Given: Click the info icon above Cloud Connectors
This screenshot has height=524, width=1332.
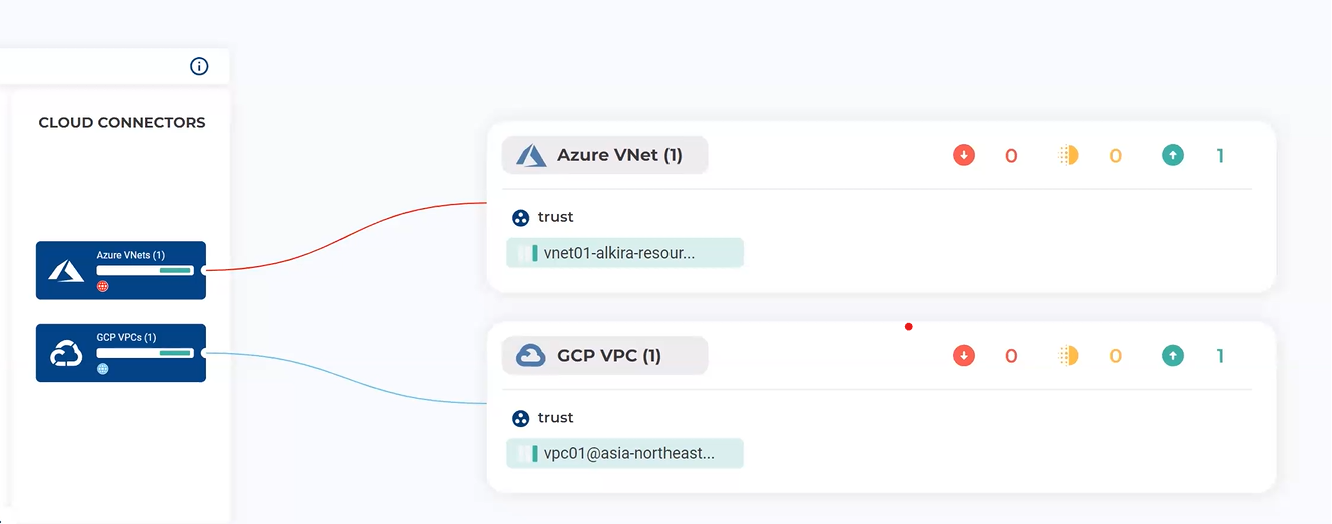Looking at the screenshot, I should [199, 66].
